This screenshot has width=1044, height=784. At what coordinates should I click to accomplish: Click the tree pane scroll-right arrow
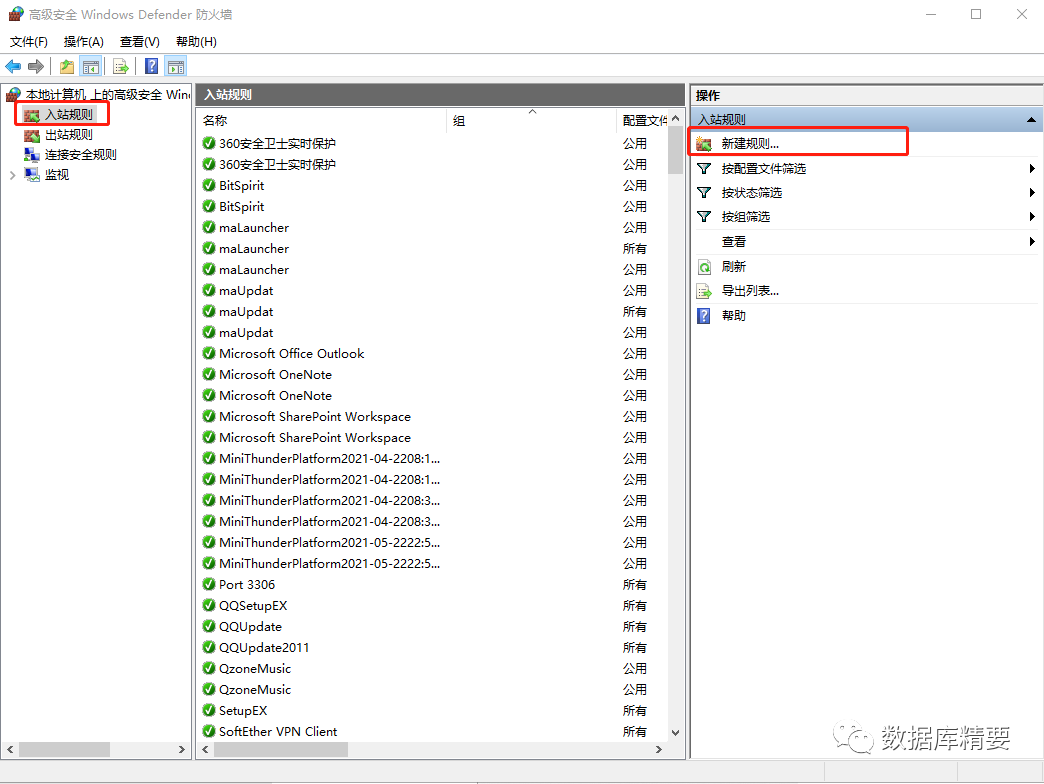pyautogui.click(x=182, y=749)
